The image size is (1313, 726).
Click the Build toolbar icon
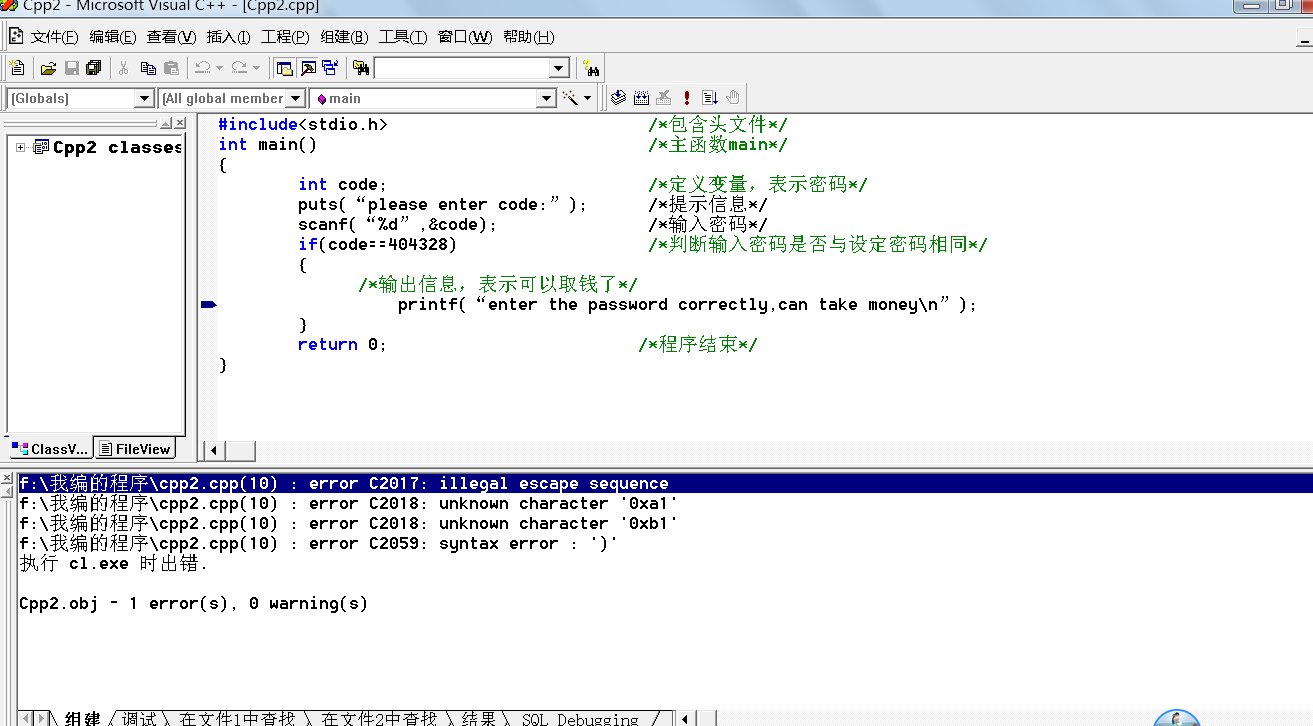click(x=641, y=98)
